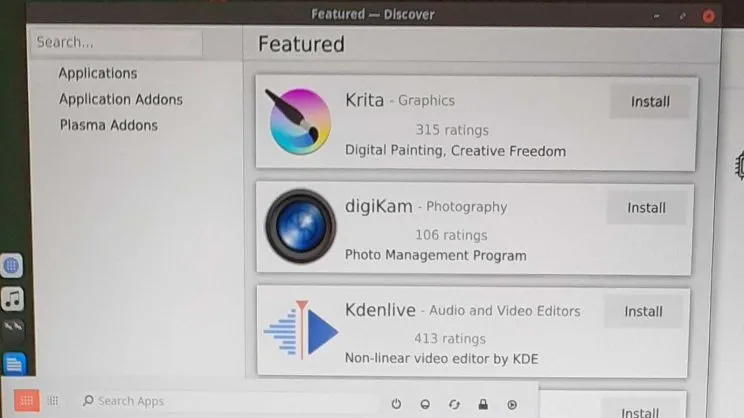This screenshot has width=744, height=418.
Task: Select the red app grid view button
Action: pyautogui.click(x=26, y=401)
